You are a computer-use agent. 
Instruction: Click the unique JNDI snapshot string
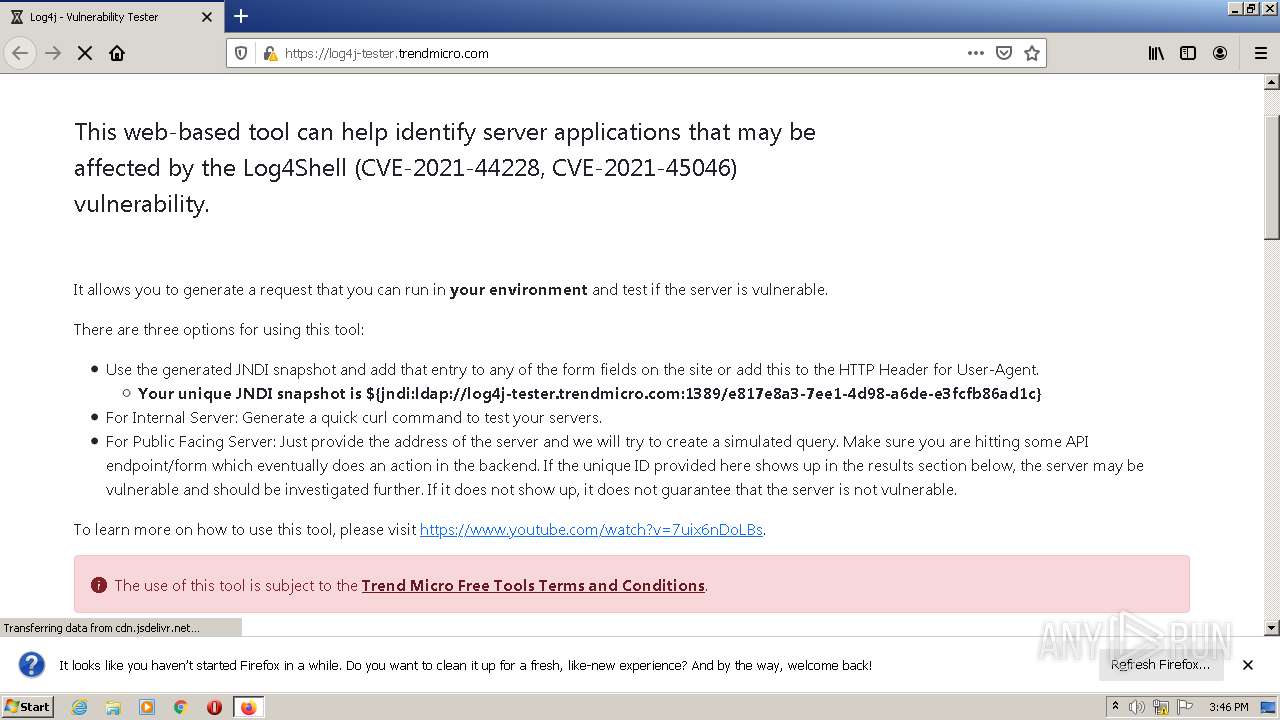pos(704,394)
